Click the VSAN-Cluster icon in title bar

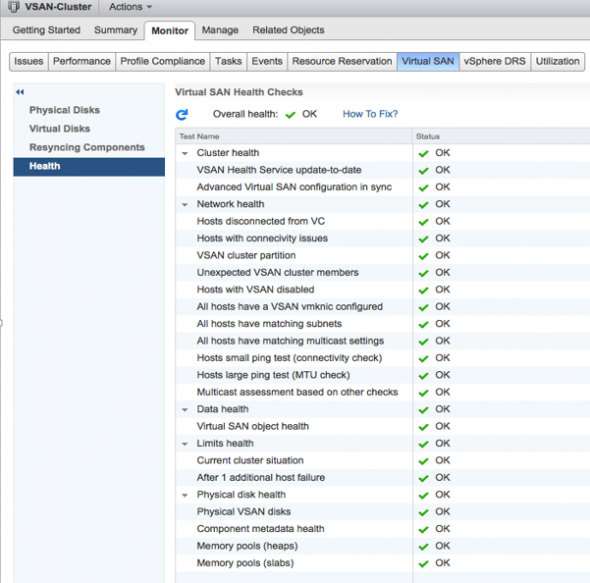click(14, 6)
